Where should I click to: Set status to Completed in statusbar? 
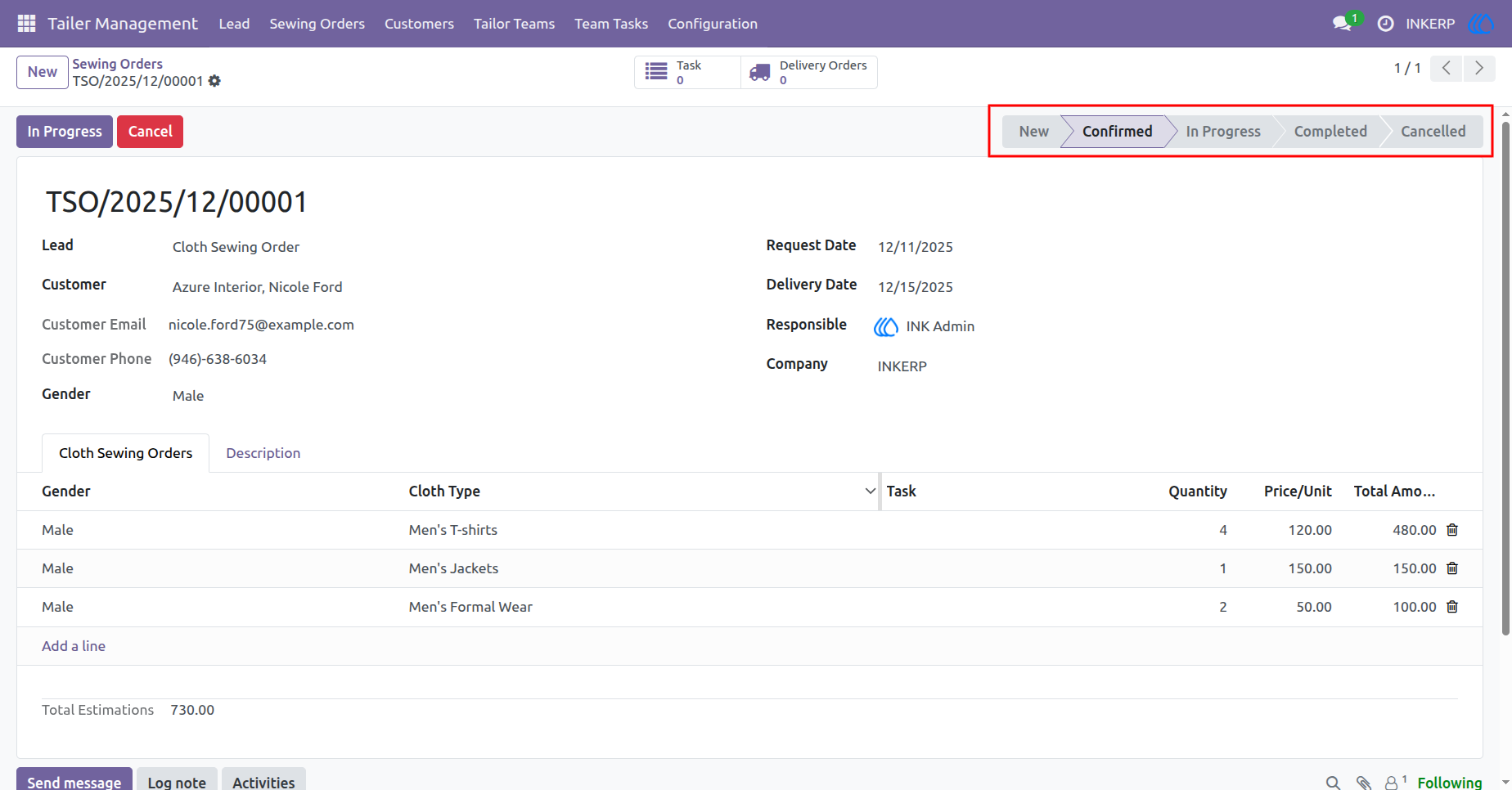pyautogui.click(x=1330, y=132)
